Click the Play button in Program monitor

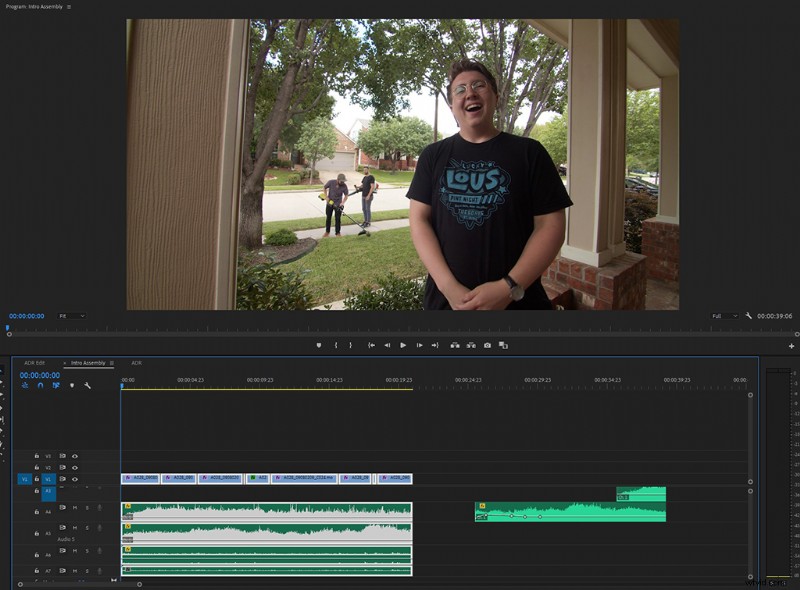tap(403, 345)
